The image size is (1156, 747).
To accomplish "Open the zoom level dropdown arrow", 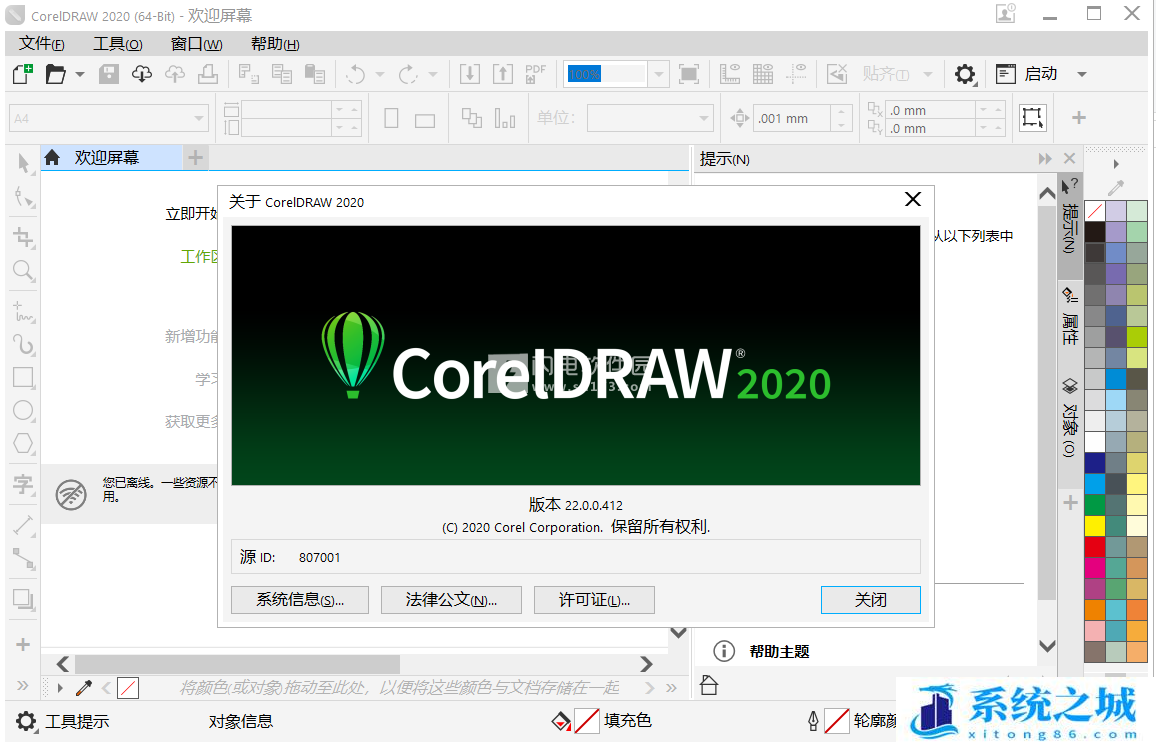I will pyautogui.click(x=659, y=74).
